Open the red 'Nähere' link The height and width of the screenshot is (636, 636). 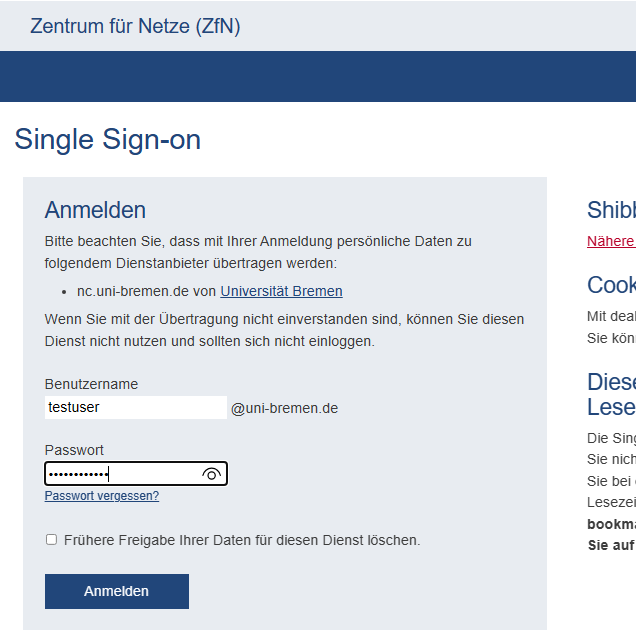tap(610, 241)
